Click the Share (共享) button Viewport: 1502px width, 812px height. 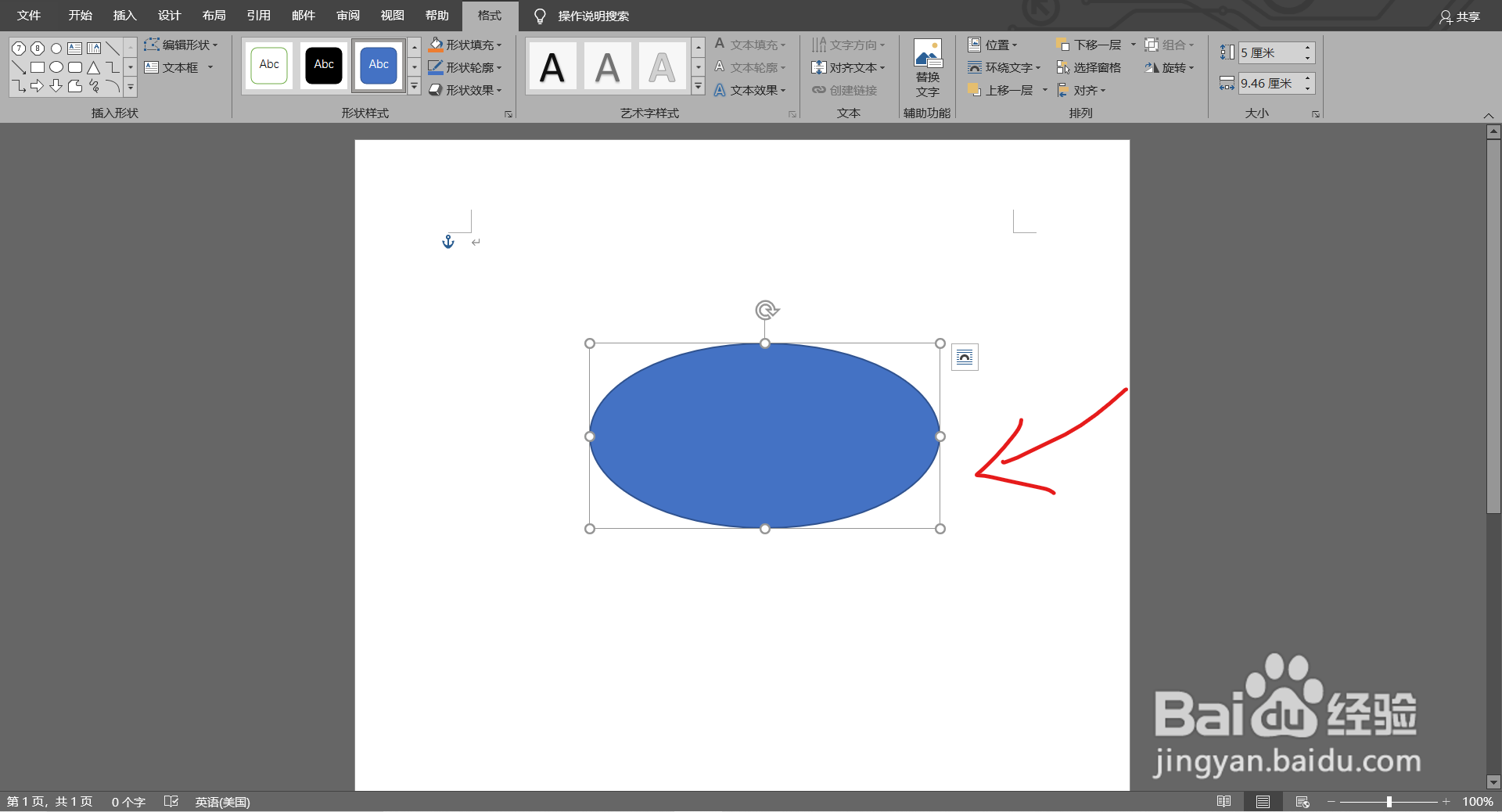(x=1460, y=16)
